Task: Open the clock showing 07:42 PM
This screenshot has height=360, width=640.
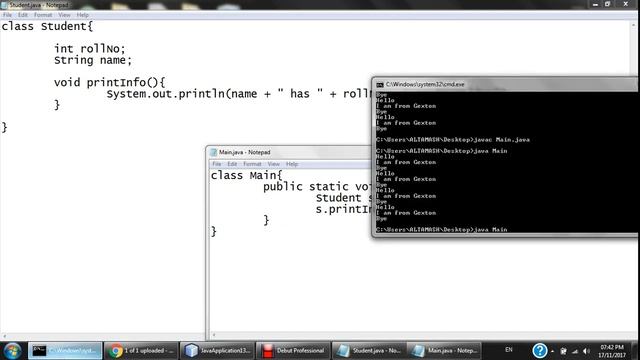Action: point(612,351)
